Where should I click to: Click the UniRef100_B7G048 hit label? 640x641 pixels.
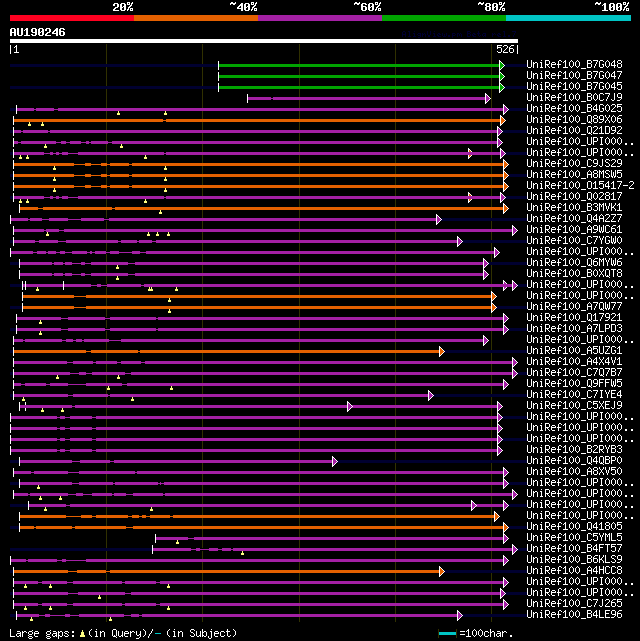coord(574,65)
